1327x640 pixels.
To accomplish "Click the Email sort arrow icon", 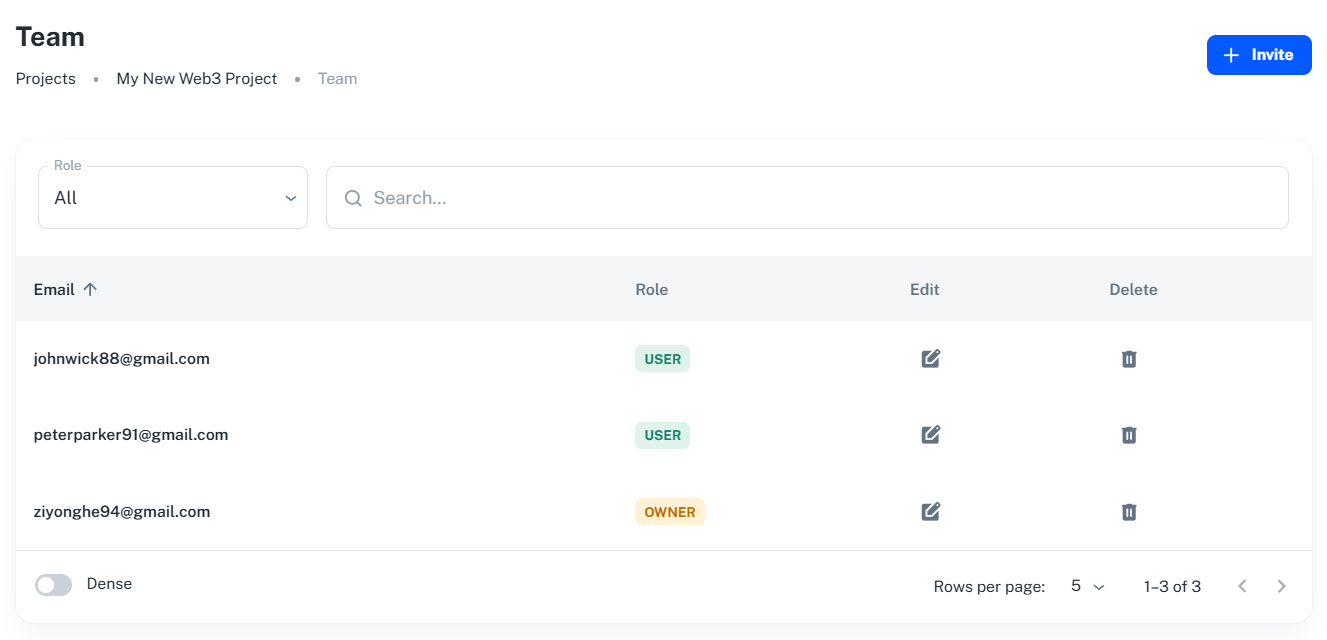I will (90, 289).
